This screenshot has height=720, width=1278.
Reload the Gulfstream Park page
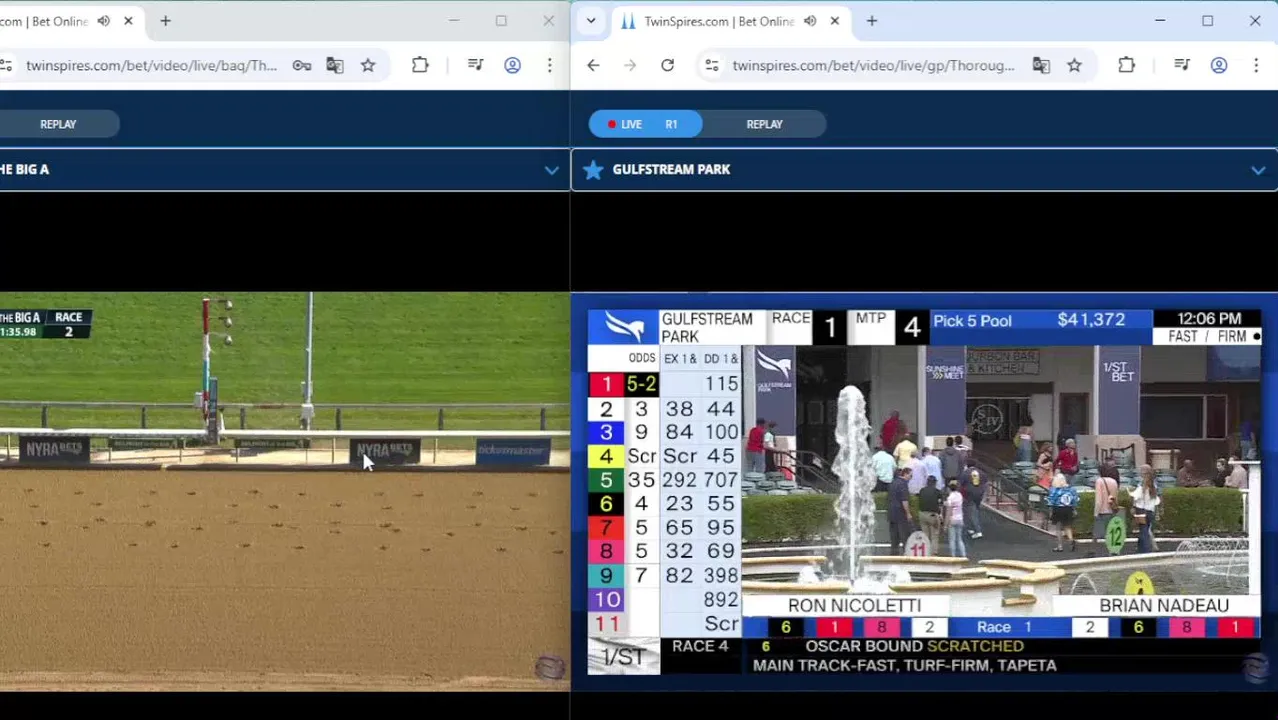pos(667,66)
